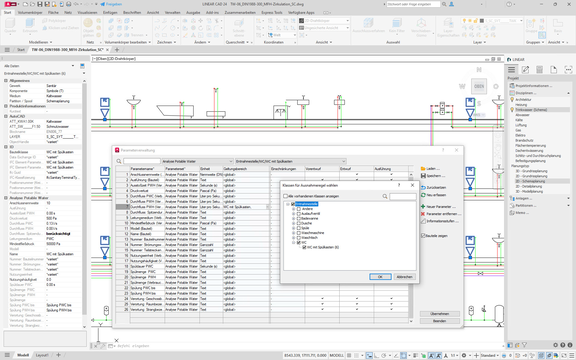The width and height of the screenshot is (576, 360).
Task: Check the Dusche checkbox
Action: pos(299,223)
